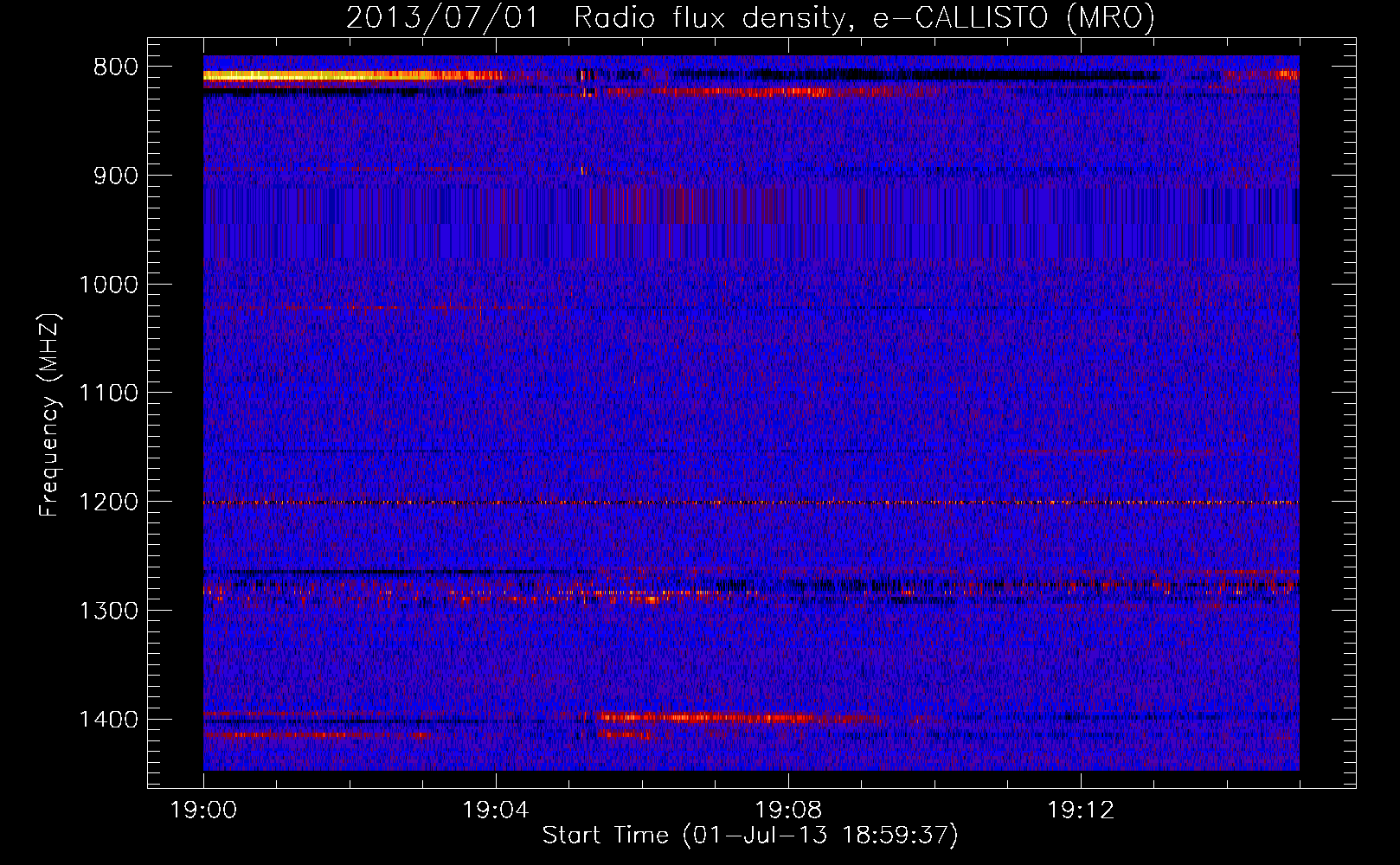This screenshot has width=1400, height=865.
Task: Click the 19:12 time tick label
Action: 1081,811
